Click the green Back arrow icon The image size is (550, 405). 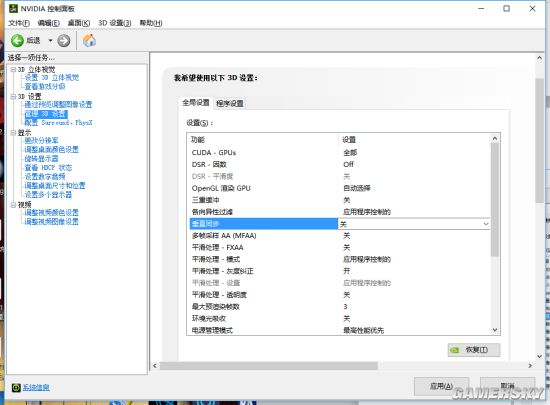click(x=17, y=41)
